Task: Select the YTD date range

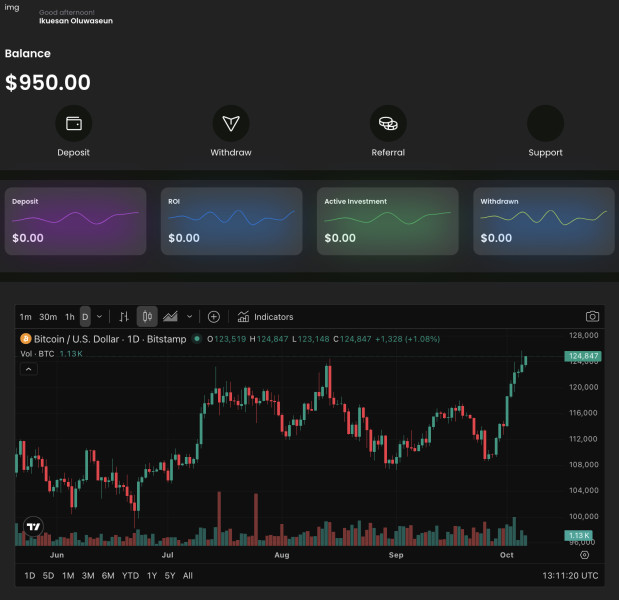Action: click(130, 575)
